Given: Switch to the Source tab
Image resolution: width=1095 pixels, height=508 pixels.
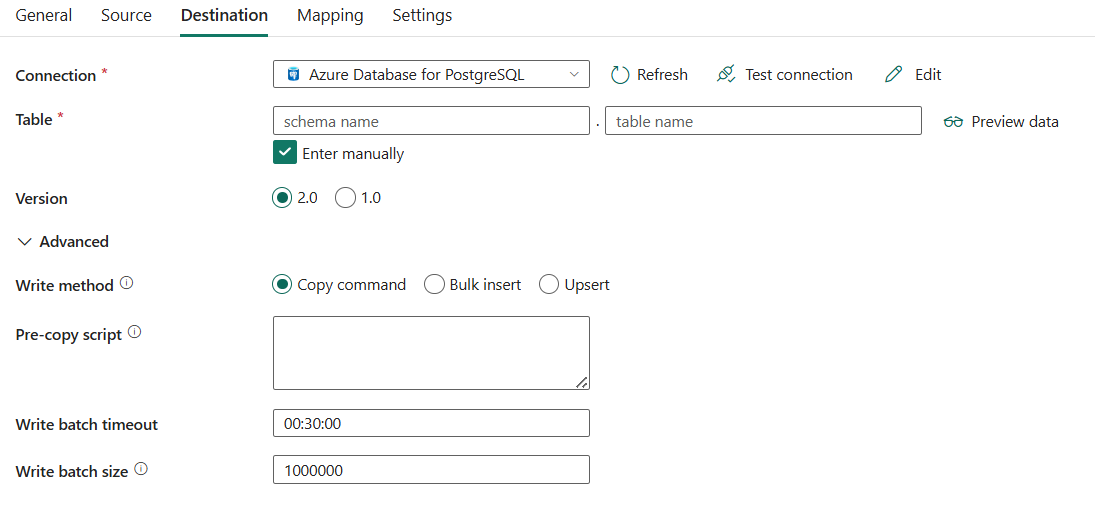Looking at the screenshot, I should click(x=126, y=15).
